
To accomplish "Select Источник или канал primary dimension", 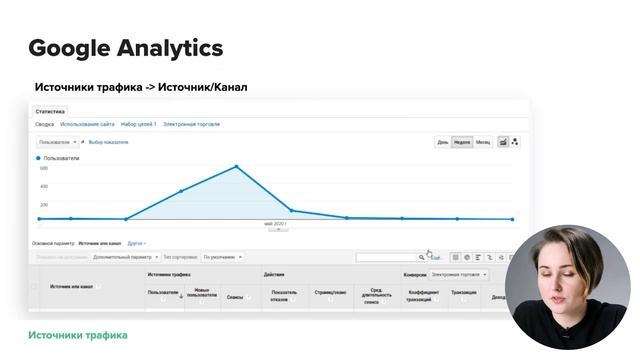I will [100, 243].
